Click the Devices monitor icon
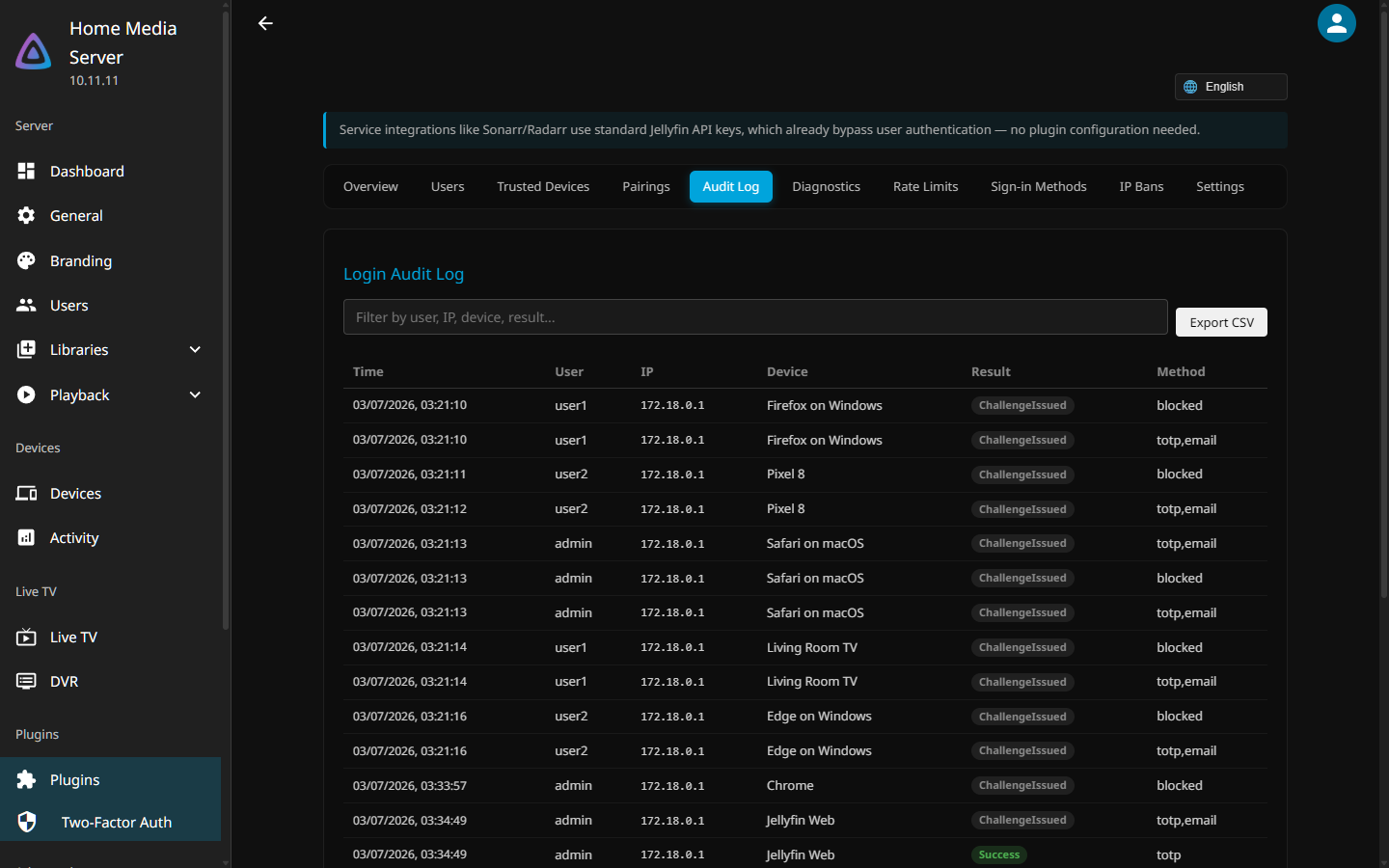 [26, 493]
